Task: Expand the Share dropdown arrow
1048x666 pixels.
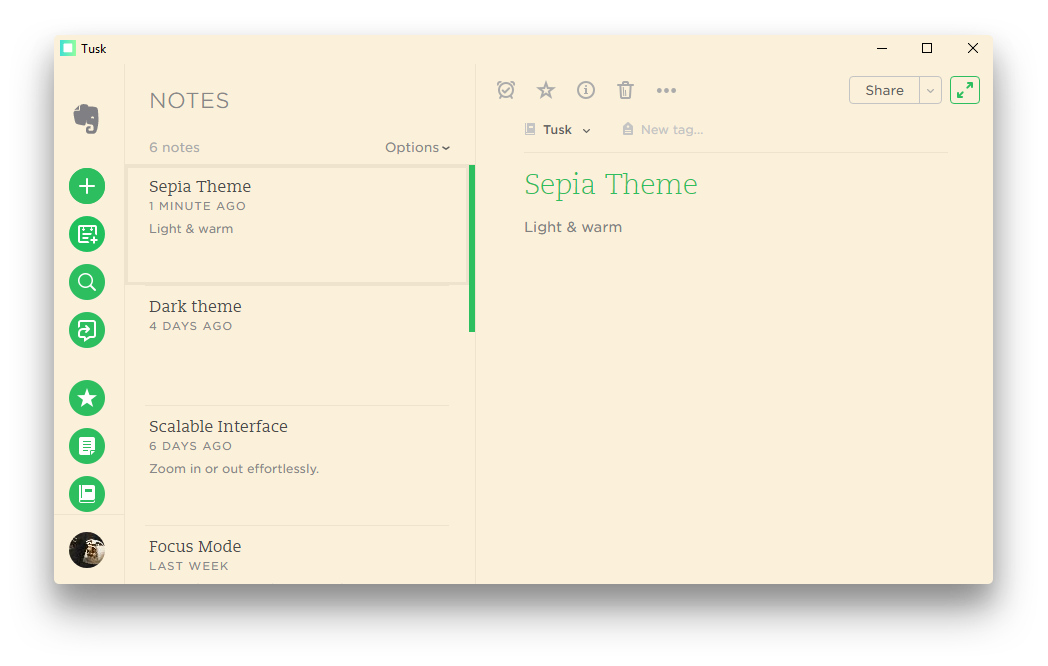Action: [x=930, y=90]
